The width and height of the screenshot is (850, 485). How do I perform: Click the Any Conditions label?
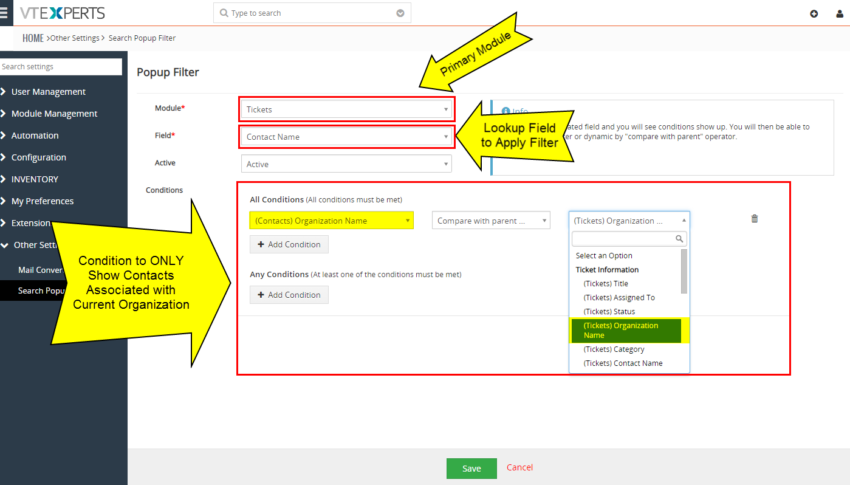pos(279,274)
